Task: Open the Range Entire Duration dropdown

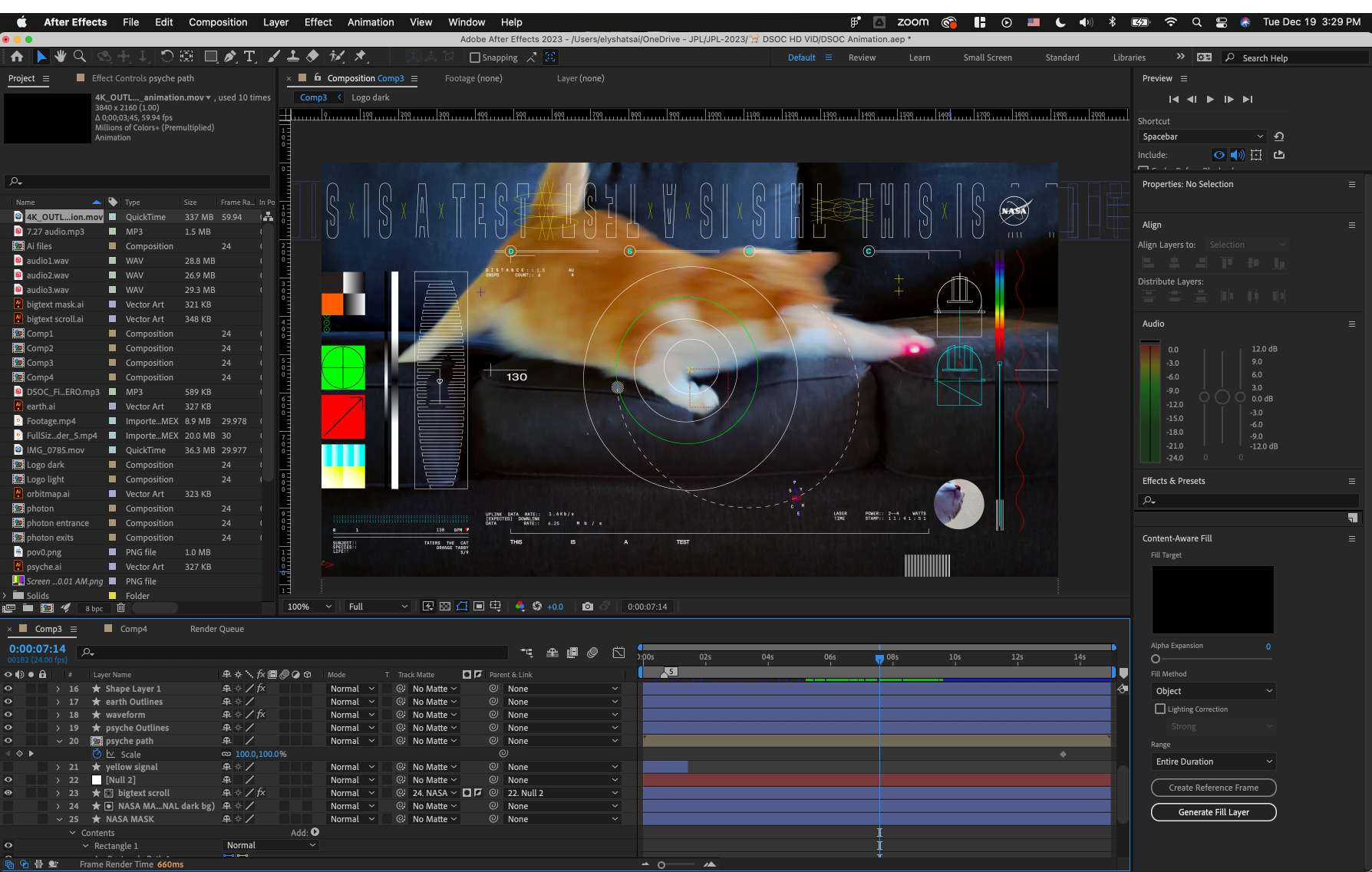Action: click(1213, 762)
